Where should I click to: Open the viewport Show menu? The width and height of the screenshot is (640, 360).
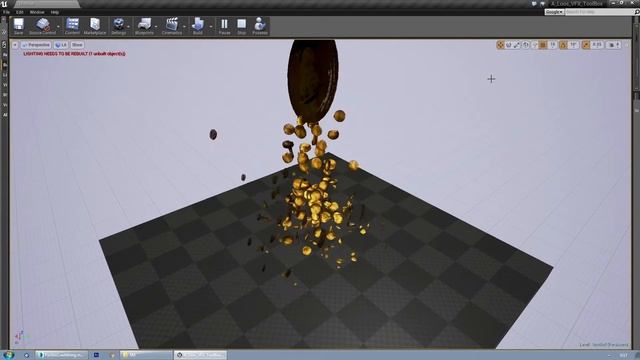(77, 45)
